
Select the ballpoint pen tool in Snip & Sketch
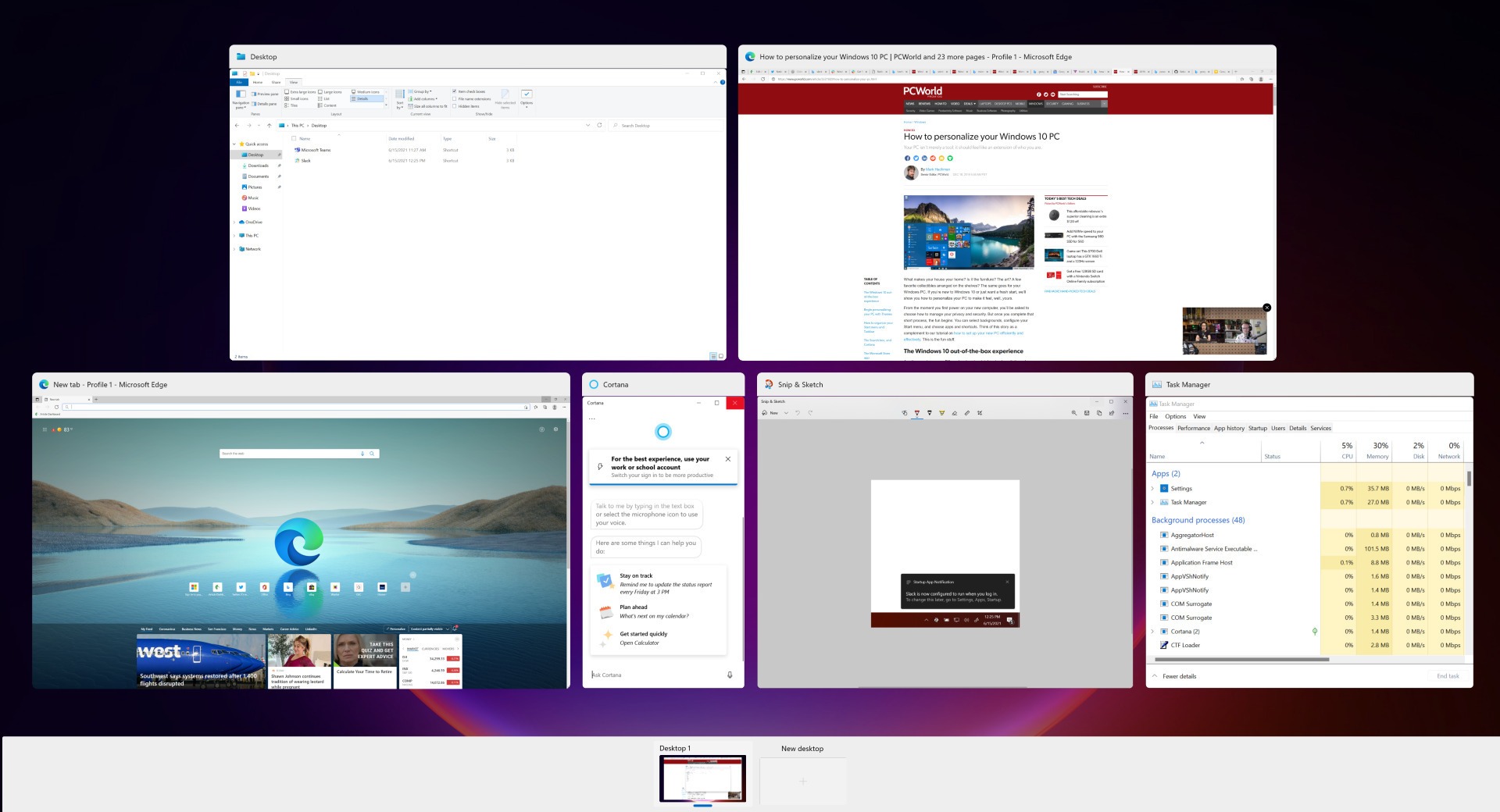[x=917, y=413]
